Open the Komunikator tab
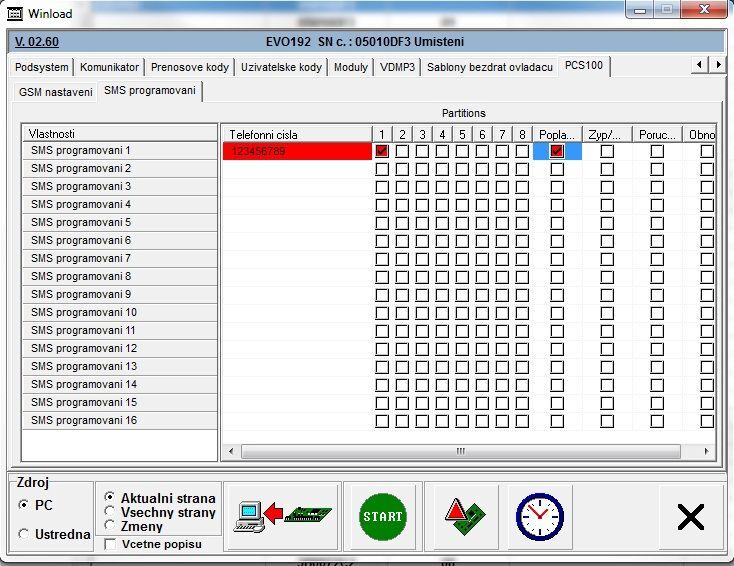The height and width of the screenshot is (566, 734). tap(110, 67)
